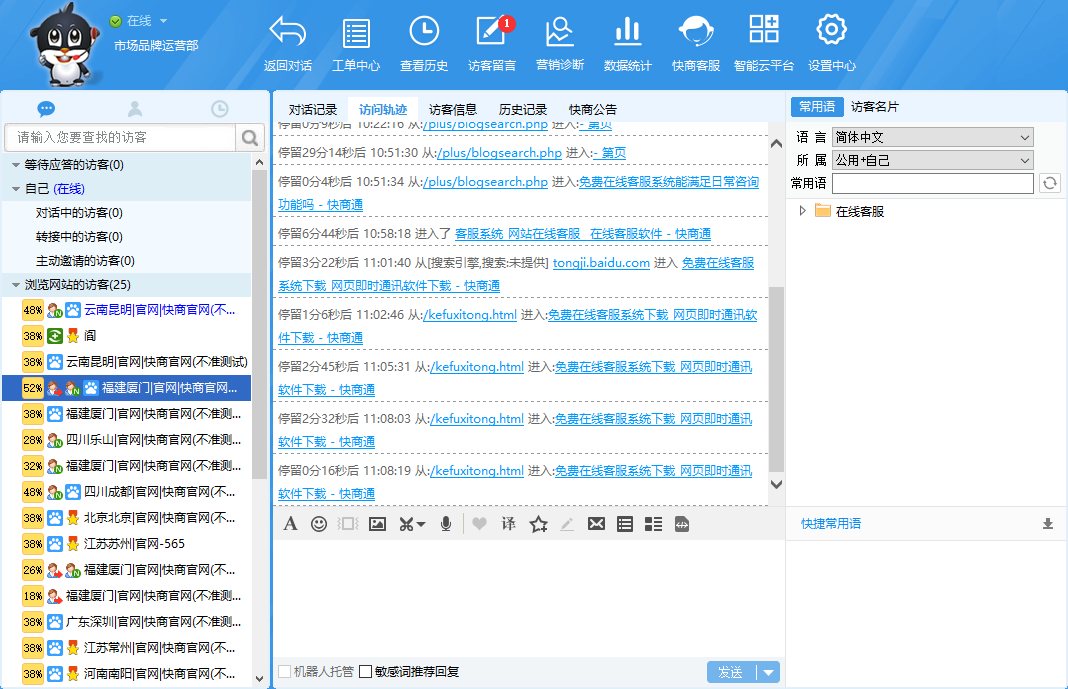Image resolution: width=1068 pixels, height=689 pixels.
Task: Open the tongji.baidu.com link
Action: [601, 263]
